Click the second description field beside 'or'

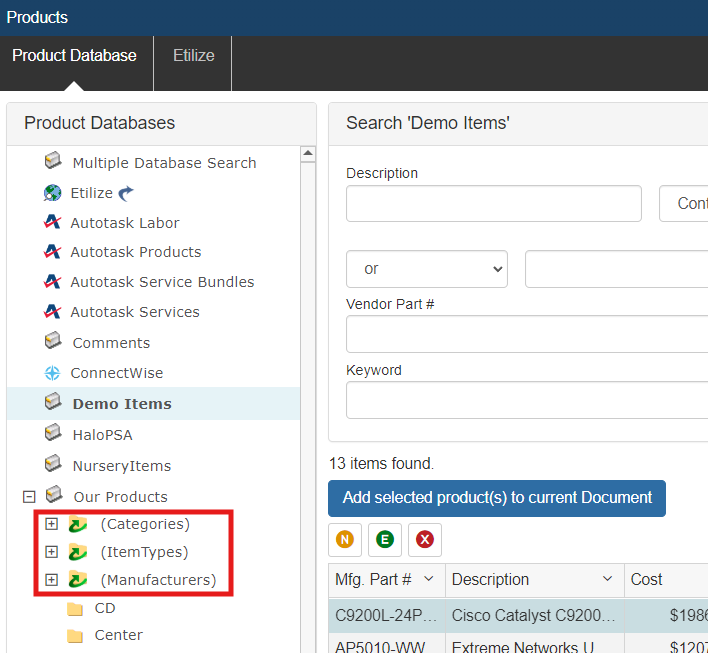(616, 269)
